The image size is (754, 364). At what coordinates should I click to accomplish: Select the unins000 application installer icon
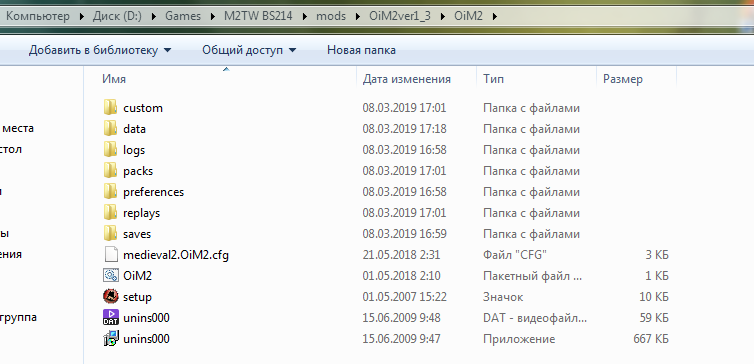click(x=111, y=339)
